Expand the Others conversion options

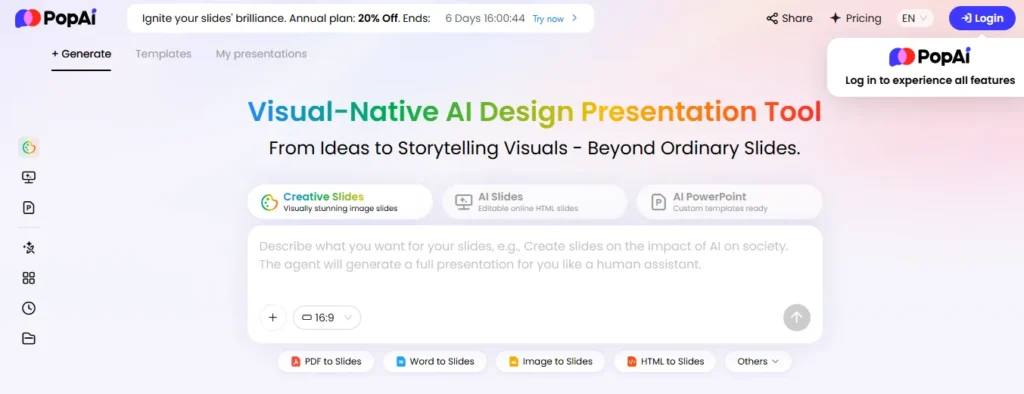pos(758,361)
